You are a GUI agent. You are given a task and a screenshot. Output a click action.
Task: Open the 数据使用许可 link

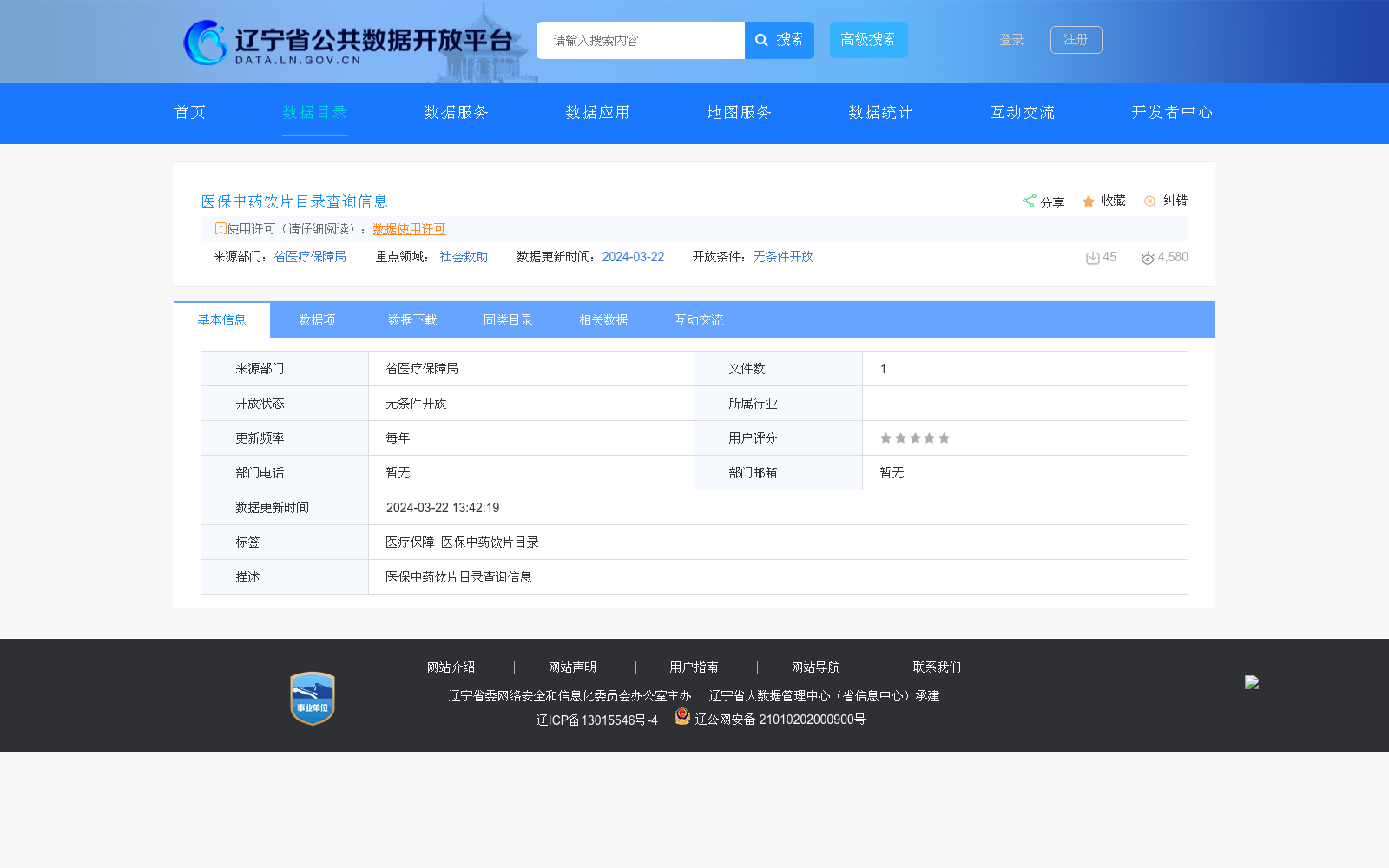409,229
